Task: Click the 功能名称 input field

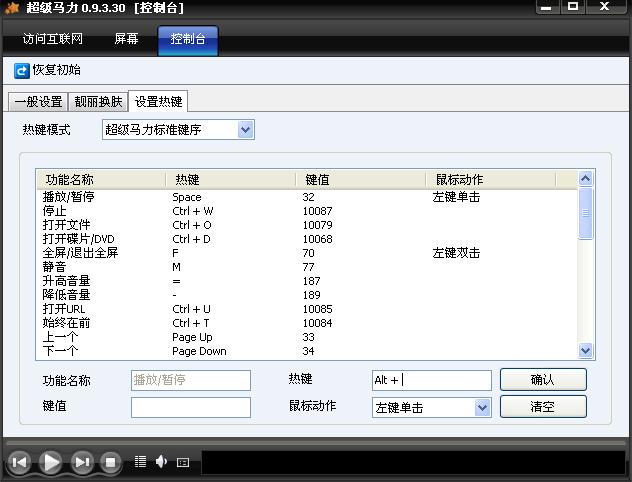Action: (x=191, y=380)
